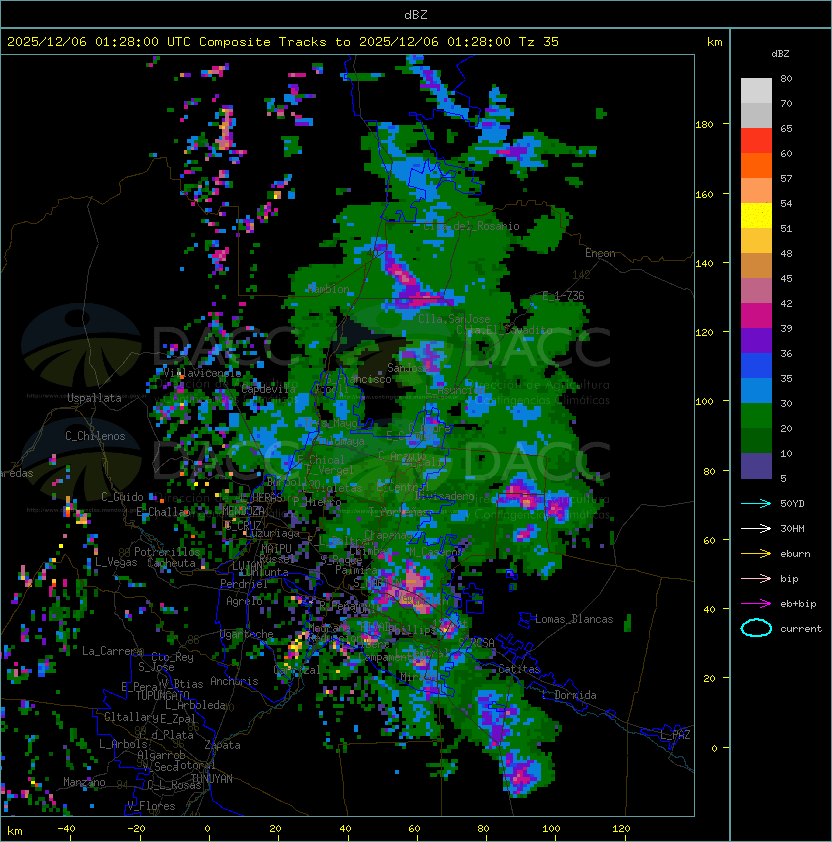Click the cyan 50YD track arrow
Viewport: 832px width, 842px height.
[x=756, y=504]
